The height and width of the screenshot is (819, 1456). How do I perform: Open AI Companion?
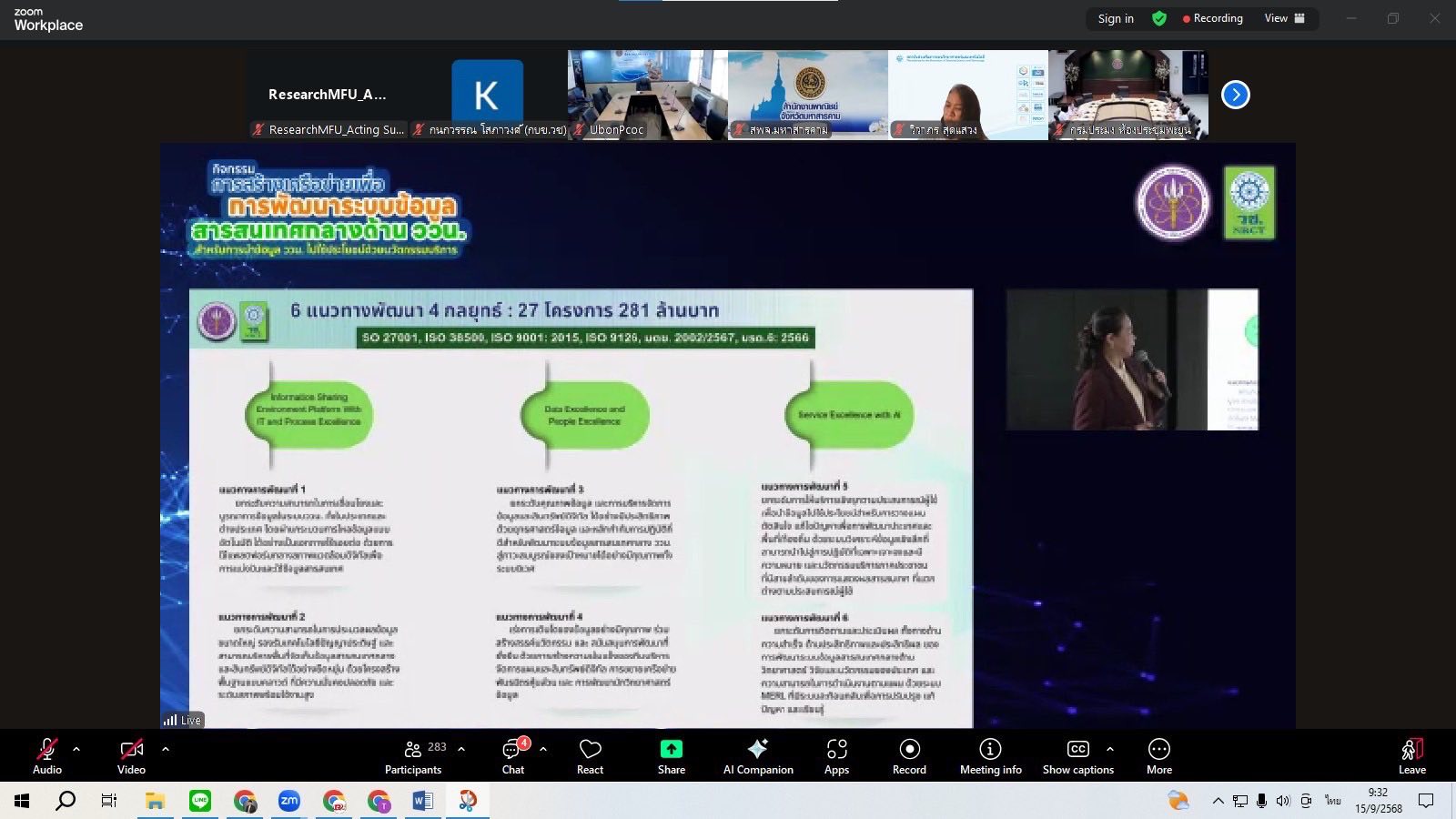pos(757,755)
